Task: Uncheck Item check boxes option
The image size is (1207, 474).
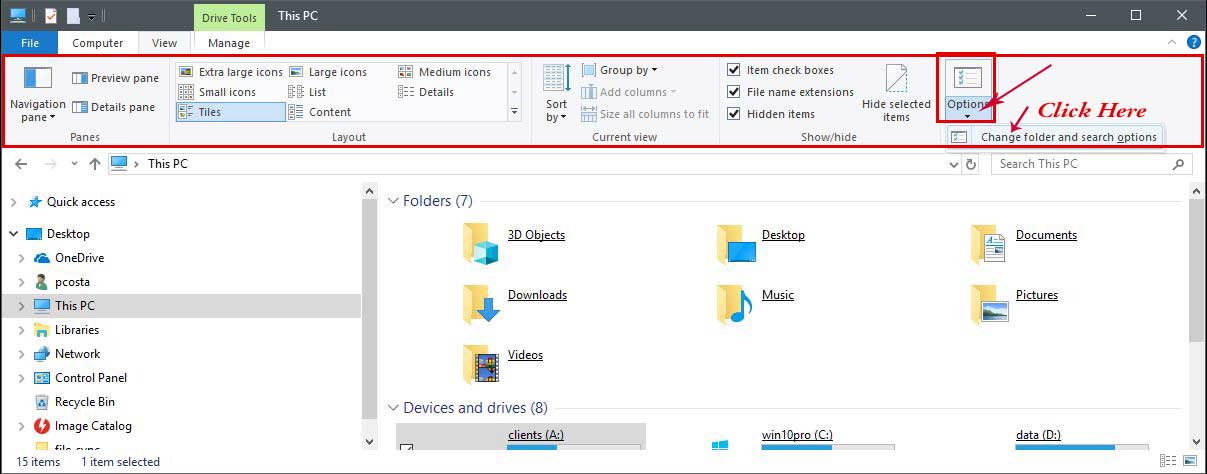Action: pyautogui.click(x=734, y=70)
